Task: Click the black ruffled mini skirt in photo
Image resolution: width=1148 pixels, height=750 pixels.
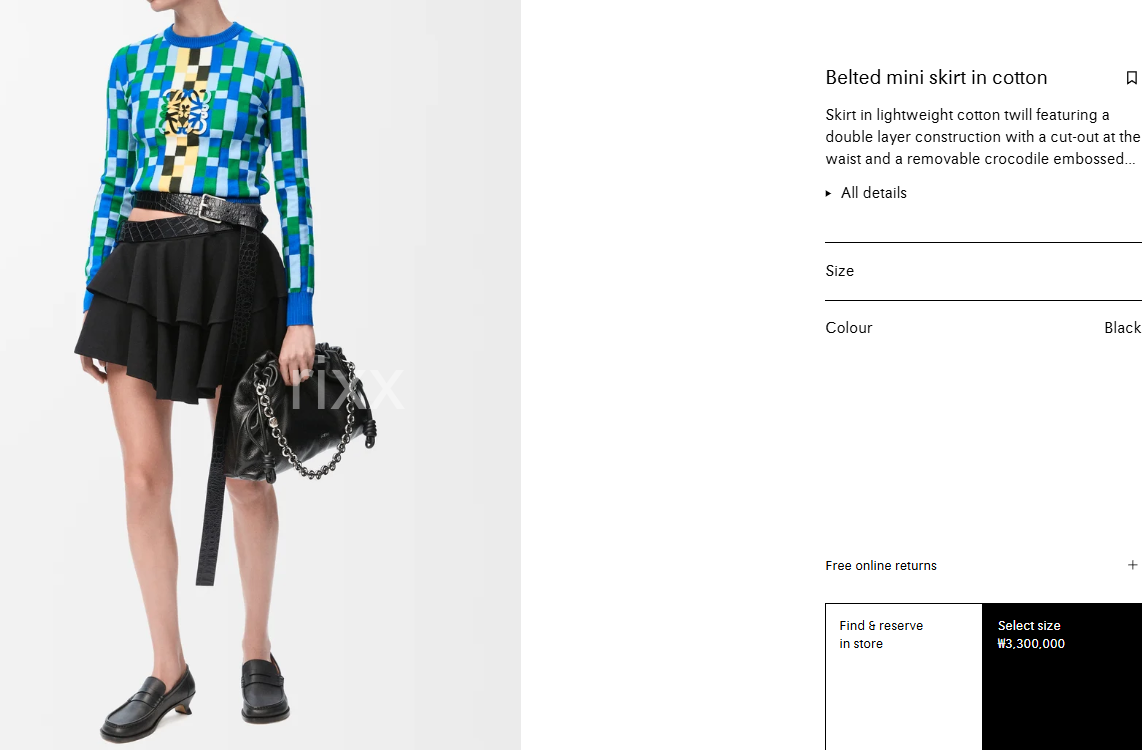Action: (x=179, y=315)
